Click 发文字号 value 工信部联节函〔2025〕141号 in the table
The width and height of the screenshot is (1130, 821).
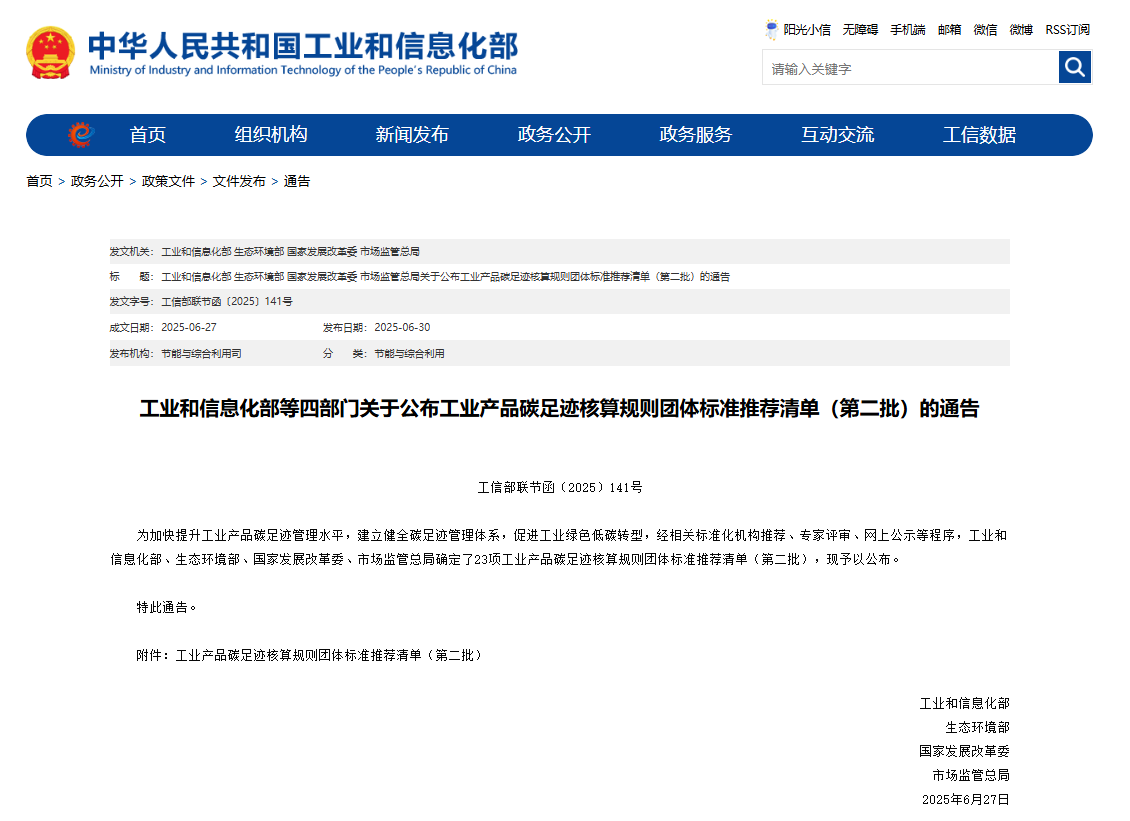coord(227,301)
